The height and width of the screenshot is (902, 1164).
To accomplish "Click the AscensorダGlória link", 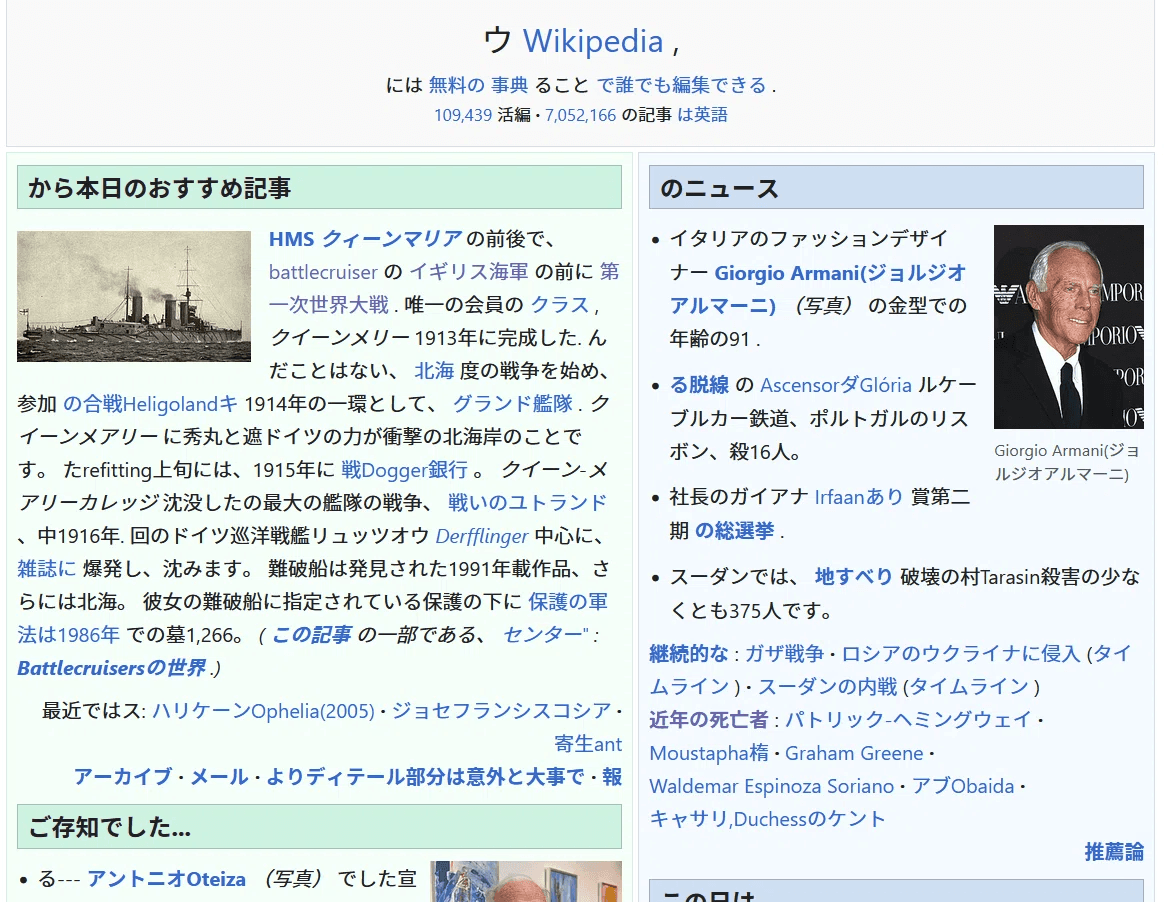I will 835,385.
